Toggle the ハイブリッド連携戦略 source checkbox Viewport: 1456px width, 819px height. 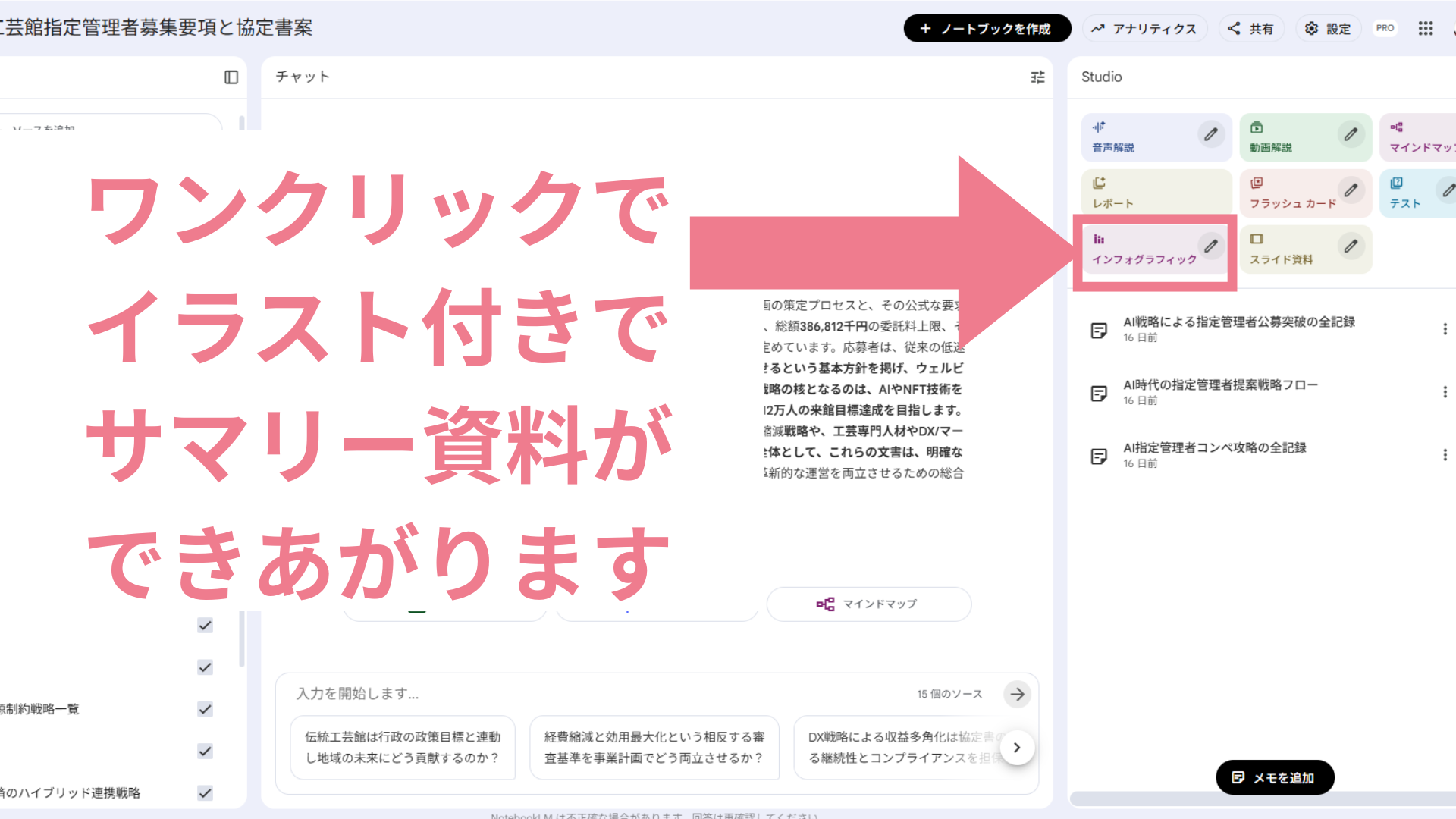205,793
